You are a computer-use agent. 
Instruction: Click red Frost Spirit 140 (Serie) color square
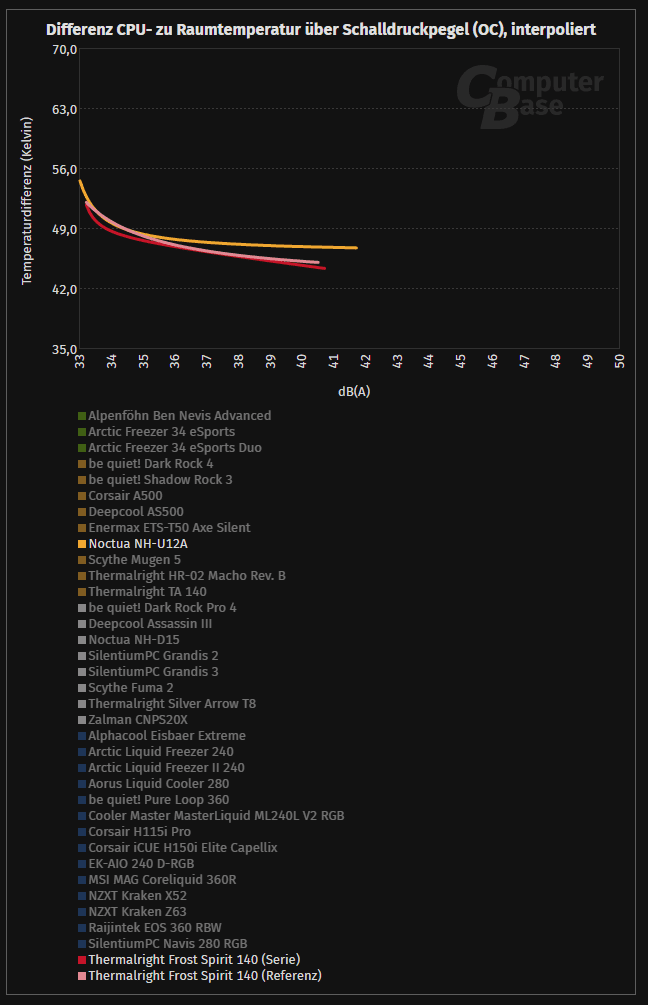[82, 961]
